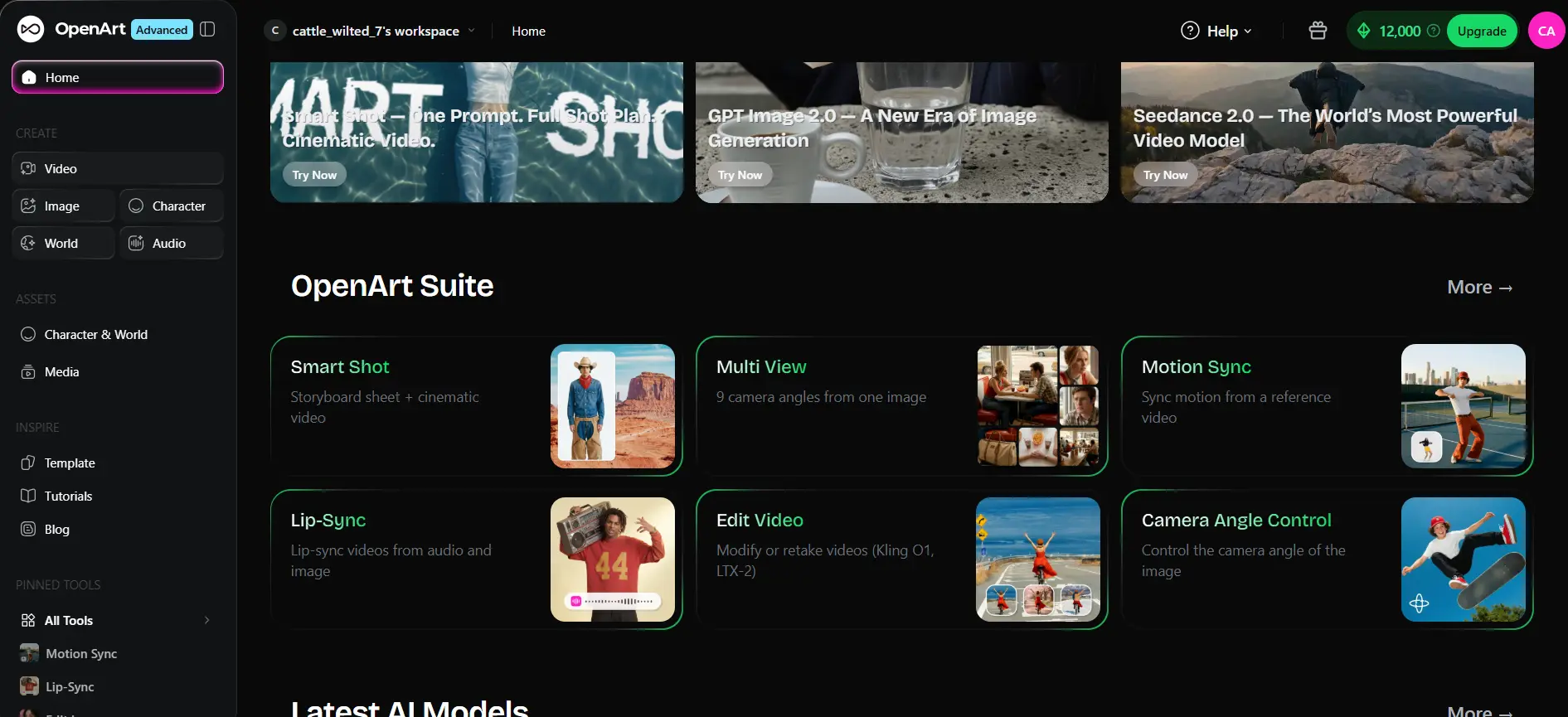Image resolution: width=1568 pixels, height=717 pixels.
Task: Click Try Now on GPT Image 2.0 banner
Action: point(740,175)
